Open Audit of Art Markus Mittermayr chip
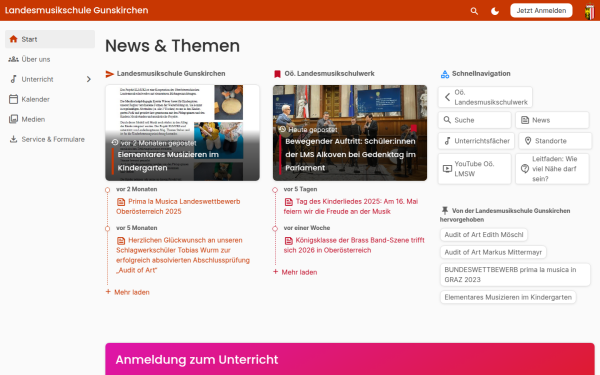This screenshot has width=600, height=375. click(x=493, y=252)
